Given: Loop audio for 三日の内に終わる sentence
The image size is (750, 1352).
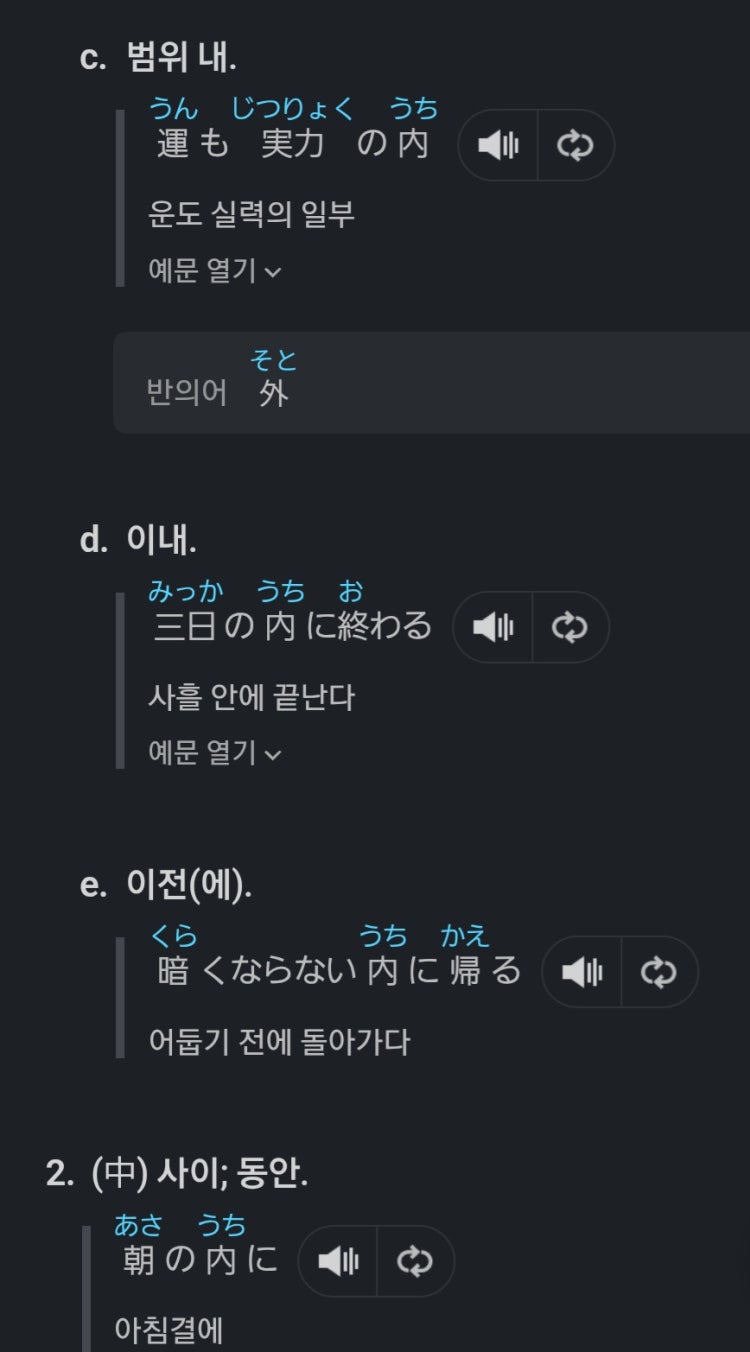Looking at the screenshot, I should [x=571, y=627].
